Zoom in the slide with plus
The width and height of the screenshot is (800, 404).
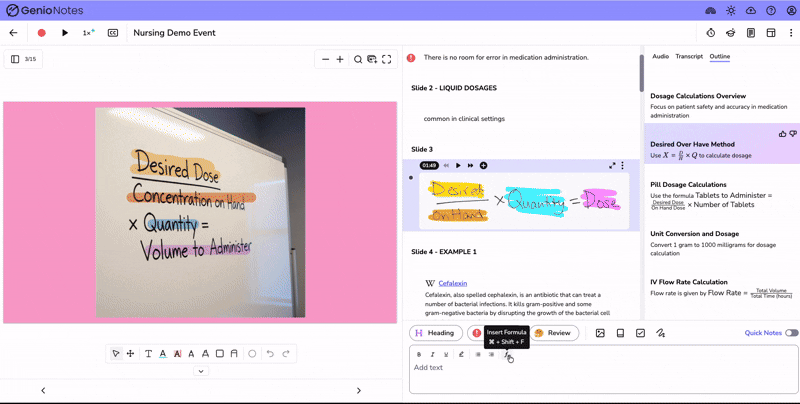pyautogui.click(x=340, y=60)
